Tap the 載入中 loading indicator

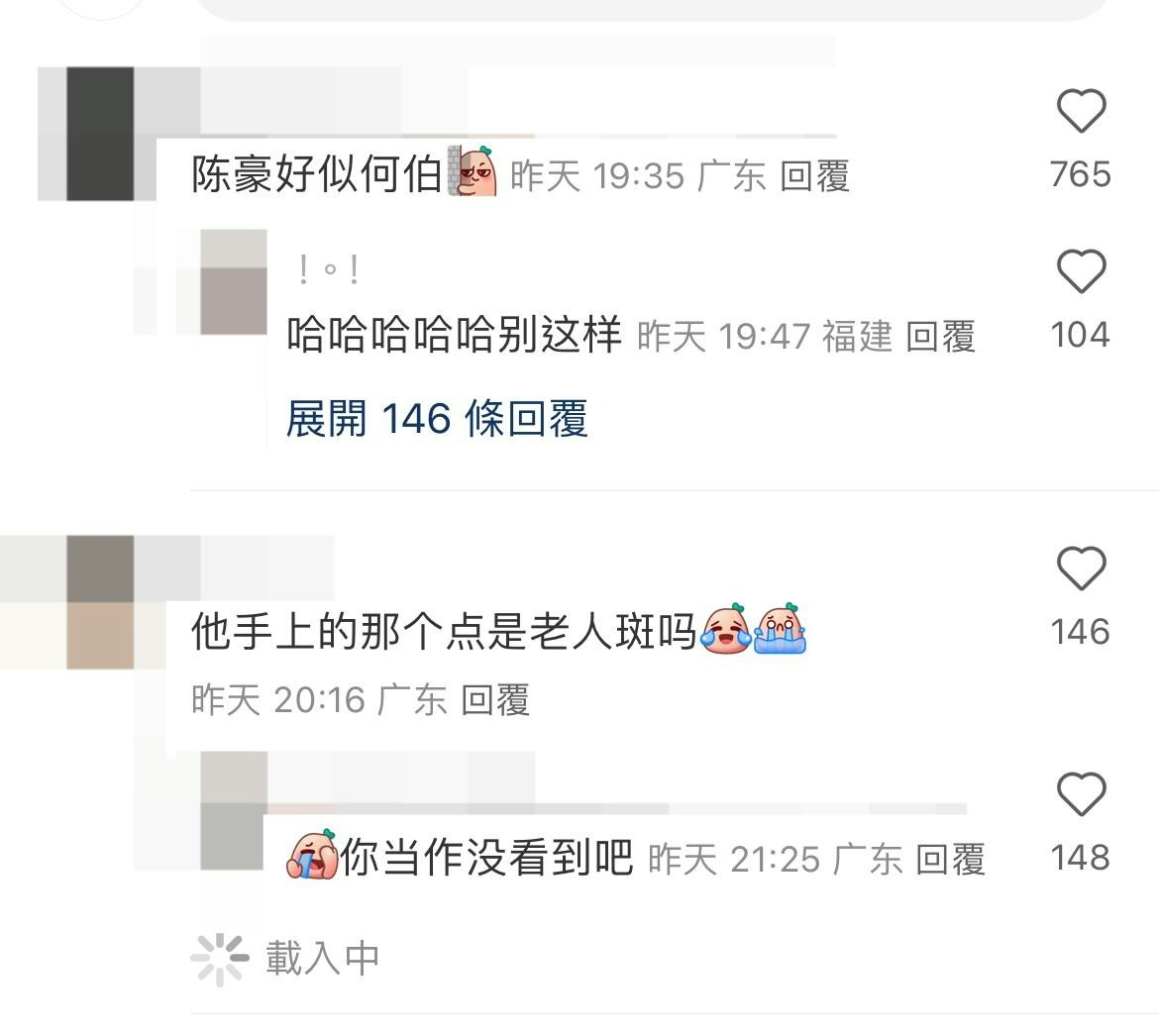point(285,959)
